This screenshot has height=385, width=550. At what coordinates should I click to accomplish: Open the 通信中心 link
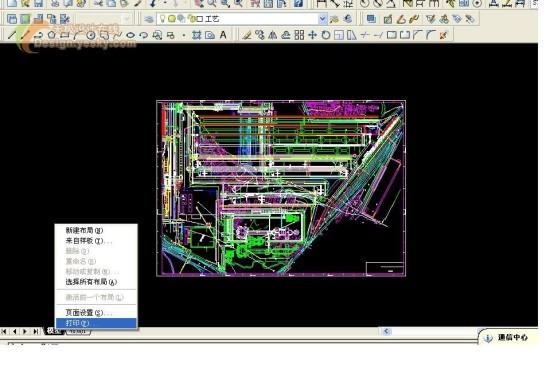512,337
